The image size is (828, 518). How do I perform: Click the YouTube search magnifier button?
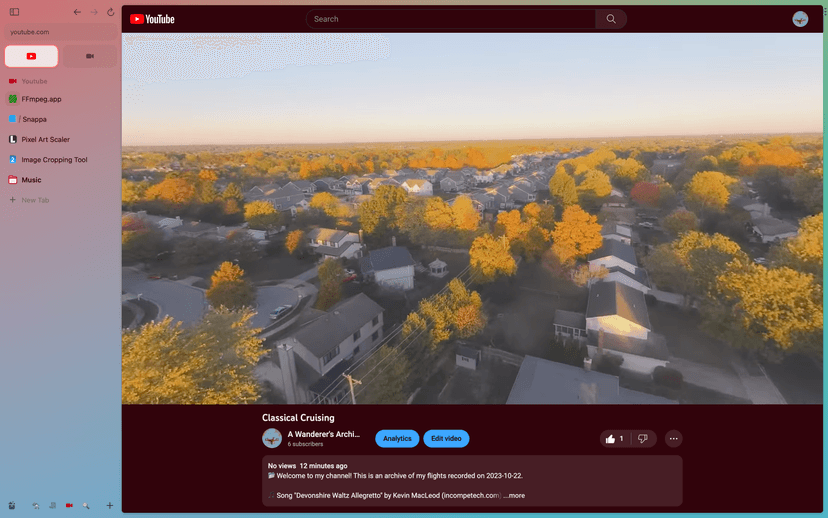click(x=611, y=19)
